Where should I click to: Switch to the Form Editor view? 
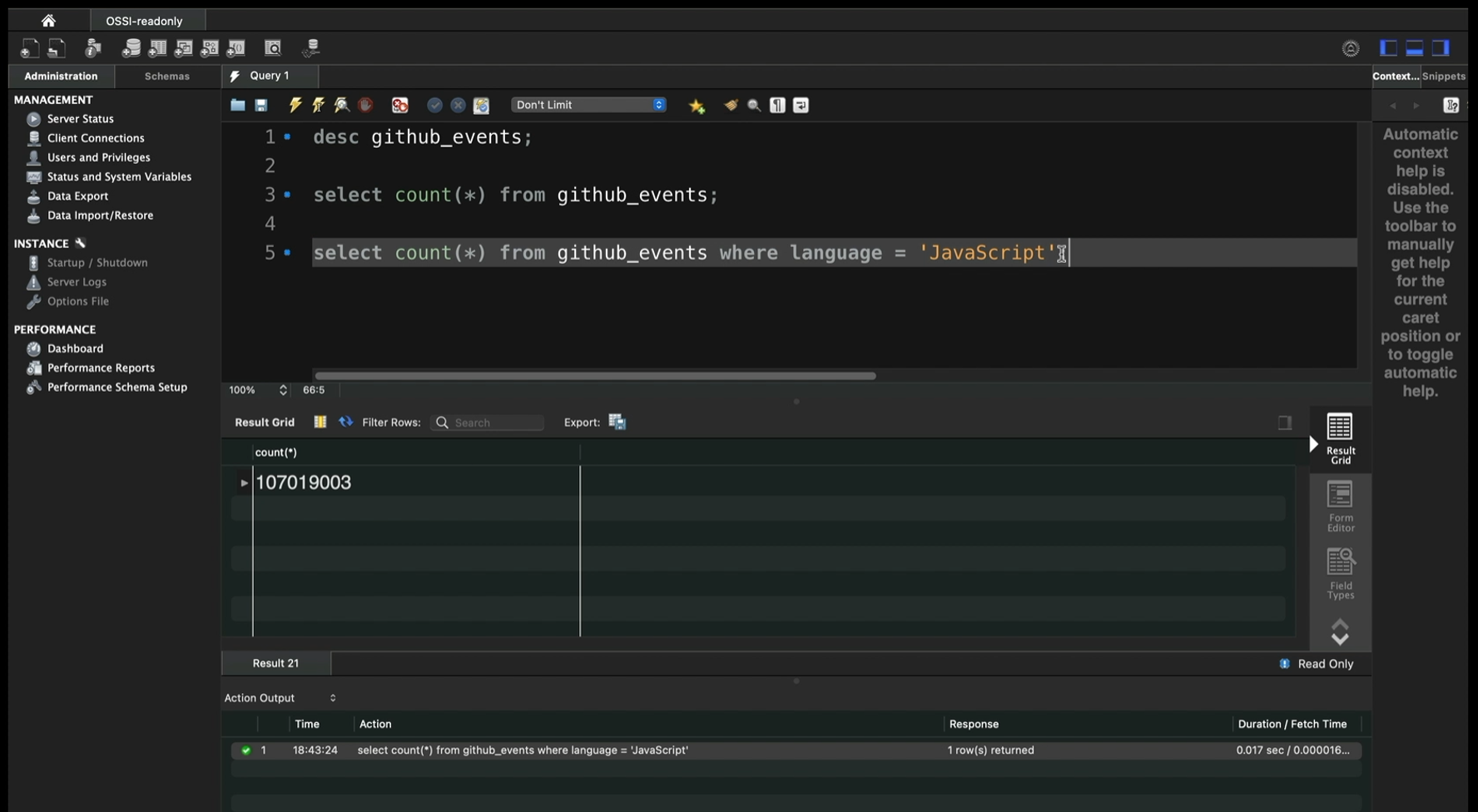[1340, 507]
